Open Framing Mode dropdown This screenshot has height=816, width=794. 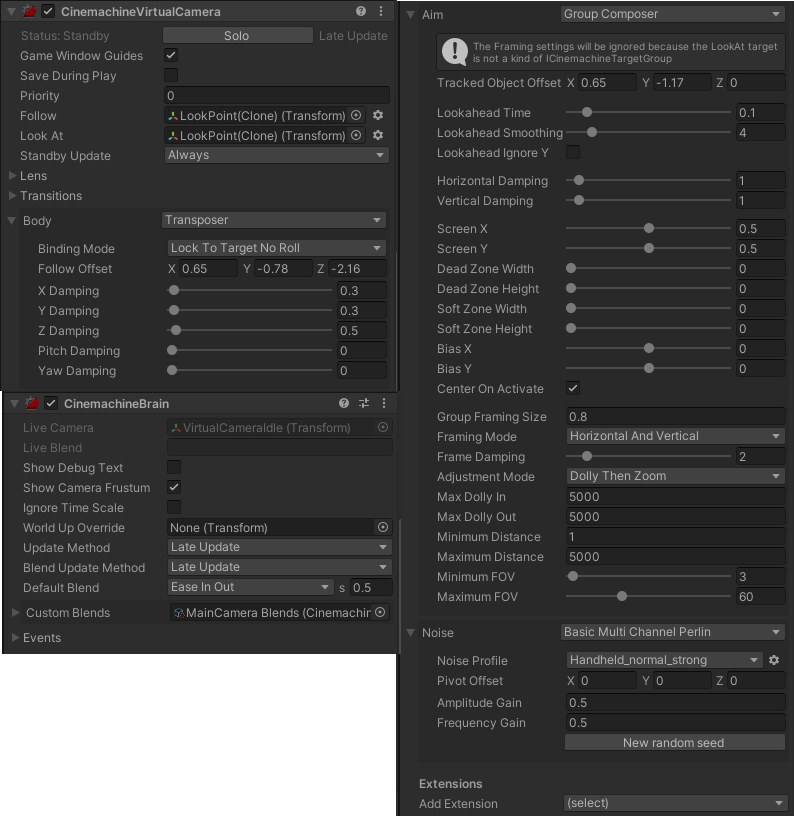675,436
